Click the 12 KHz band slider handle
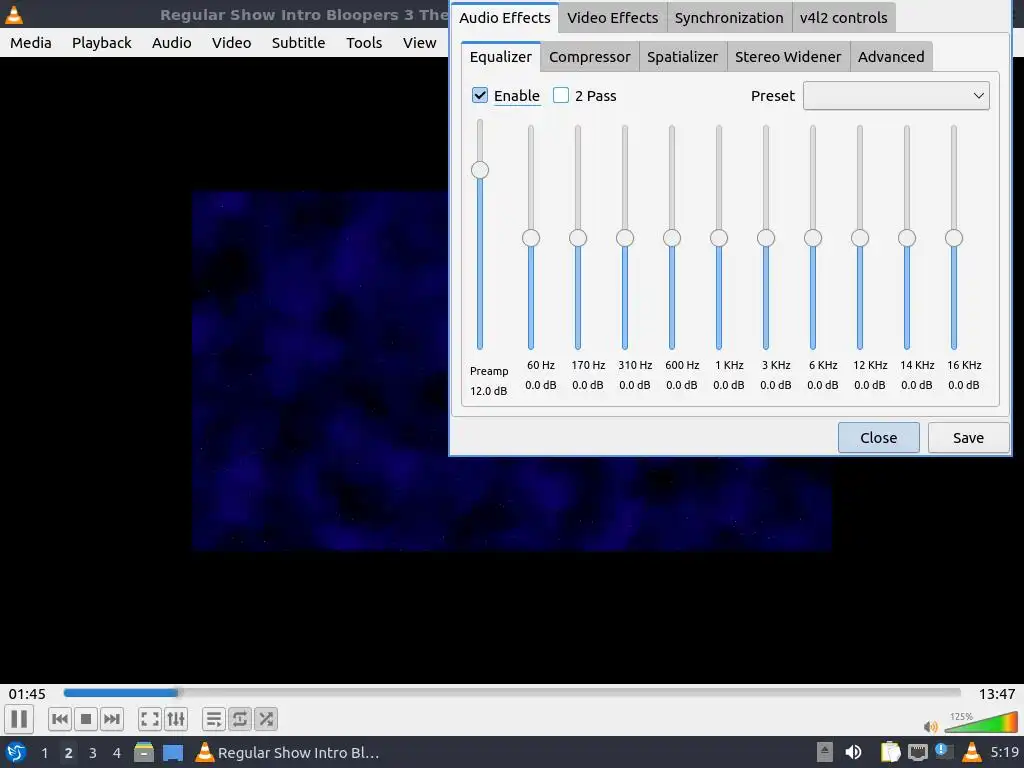Viewport: 1024px width, 768px height. (x=860, y=238)
